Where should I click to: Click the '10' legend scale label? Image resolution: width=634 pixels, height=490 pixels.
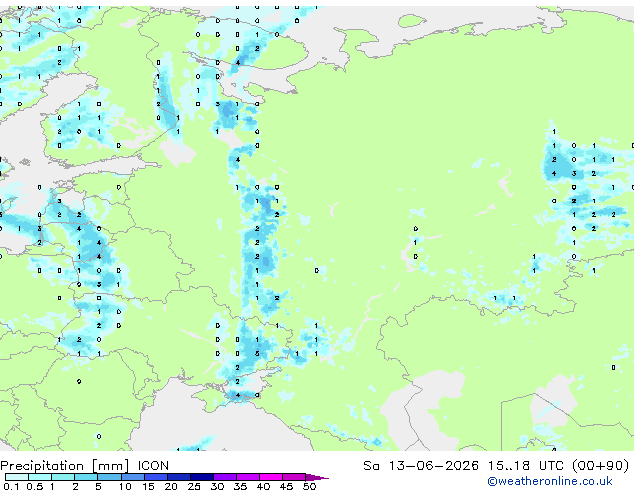(x=125, y=486)
